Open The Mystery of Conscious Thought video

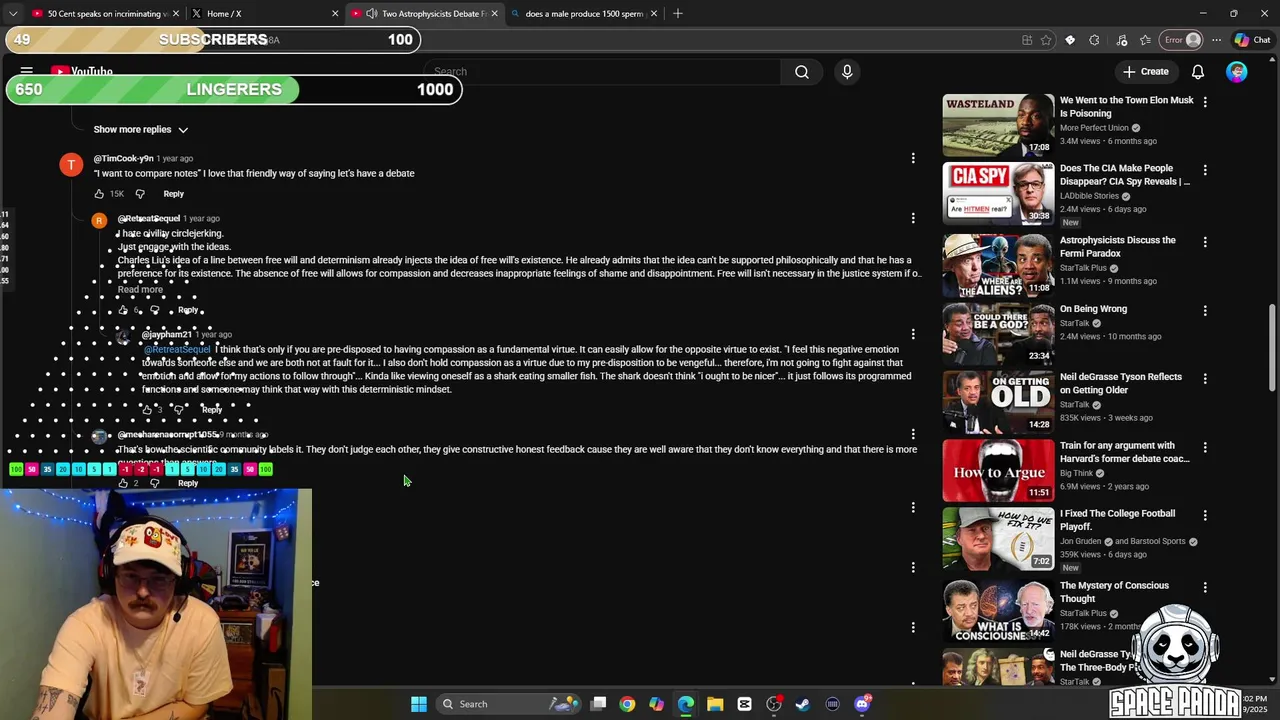click(x=1114, y=592)
